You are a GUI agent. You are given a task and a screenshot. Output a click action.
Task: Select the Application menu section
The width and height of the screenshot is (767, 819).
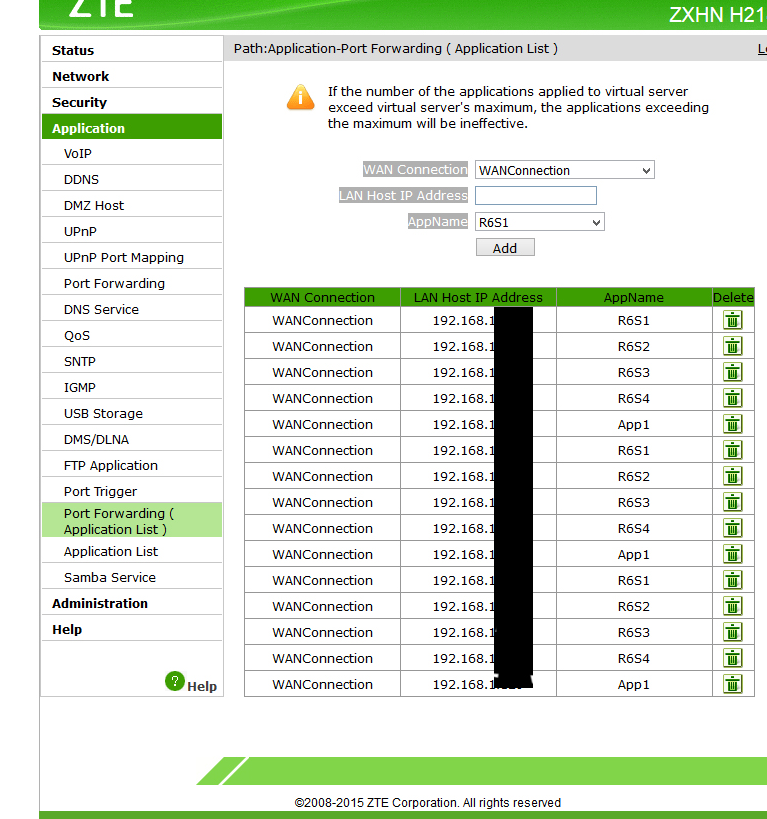(x=132, y=127)
